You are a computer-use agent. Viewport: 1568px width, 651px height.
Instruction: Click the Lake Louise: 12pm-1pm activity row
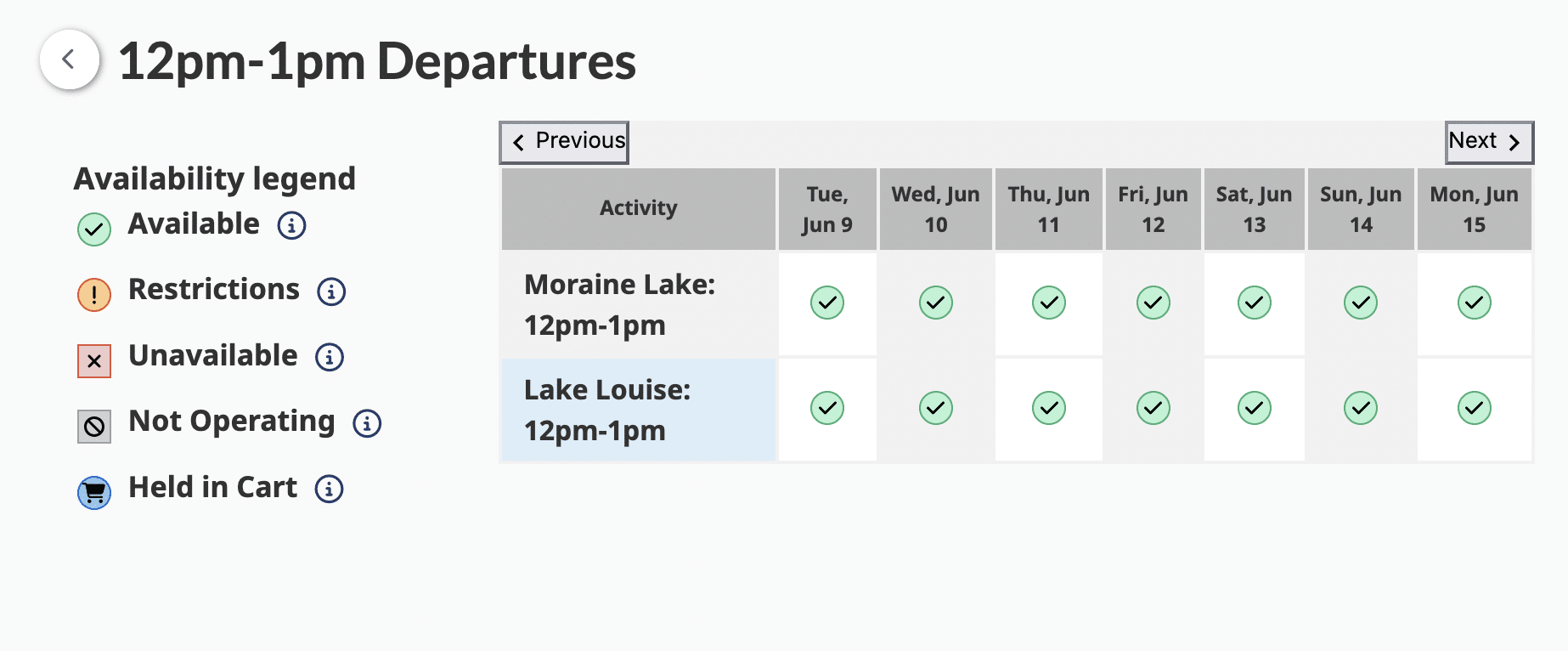(639, 410)
